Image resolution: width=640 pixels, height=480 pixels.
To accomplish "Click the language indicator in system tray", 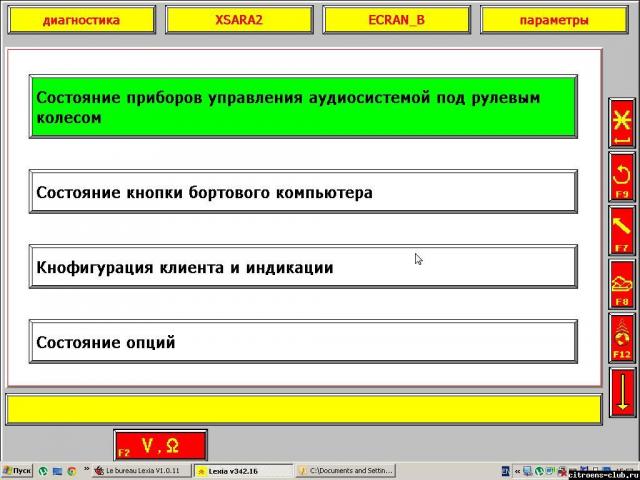I will (x=506, y=471).
